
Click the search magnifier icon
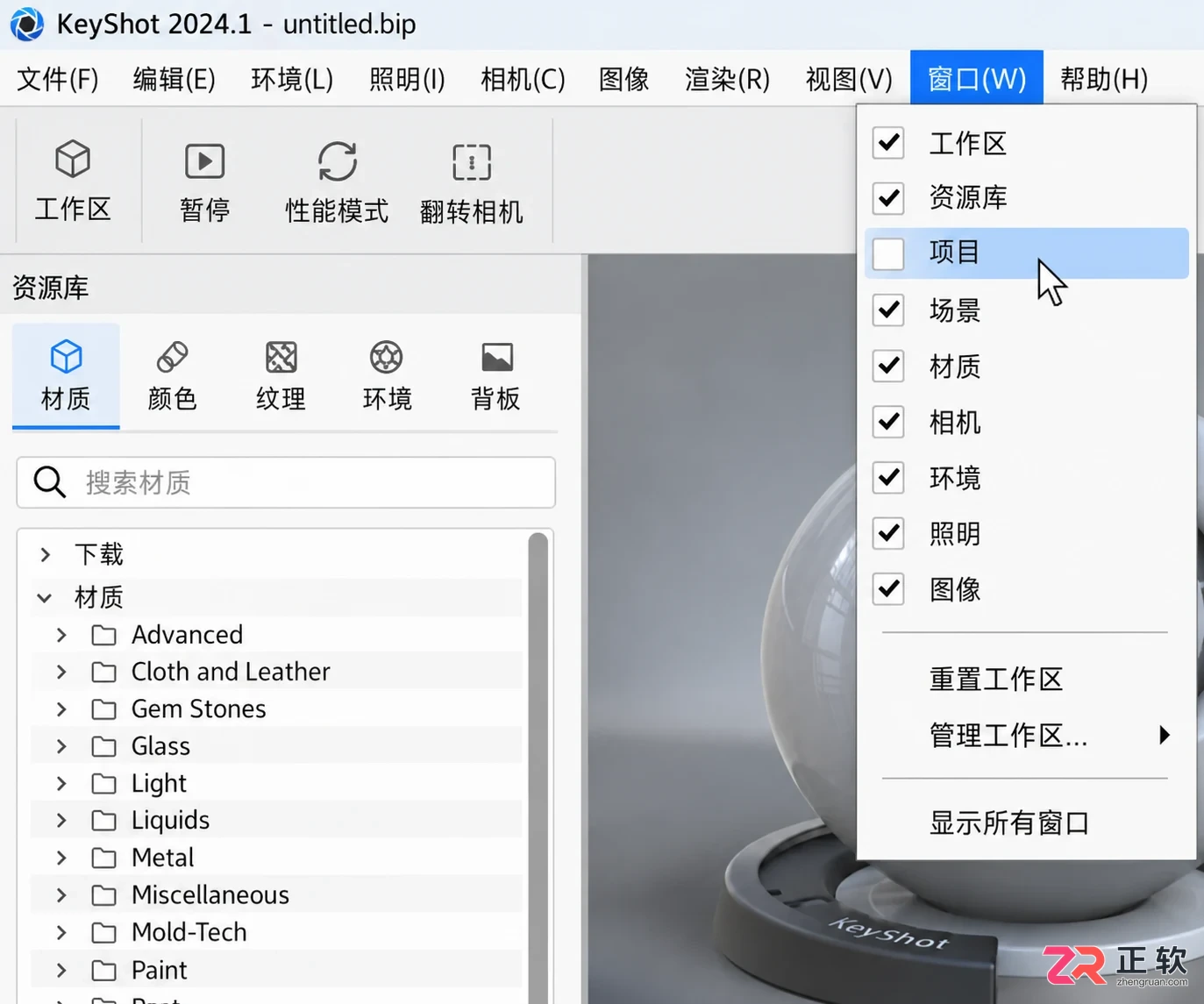(x=50, y=482)
